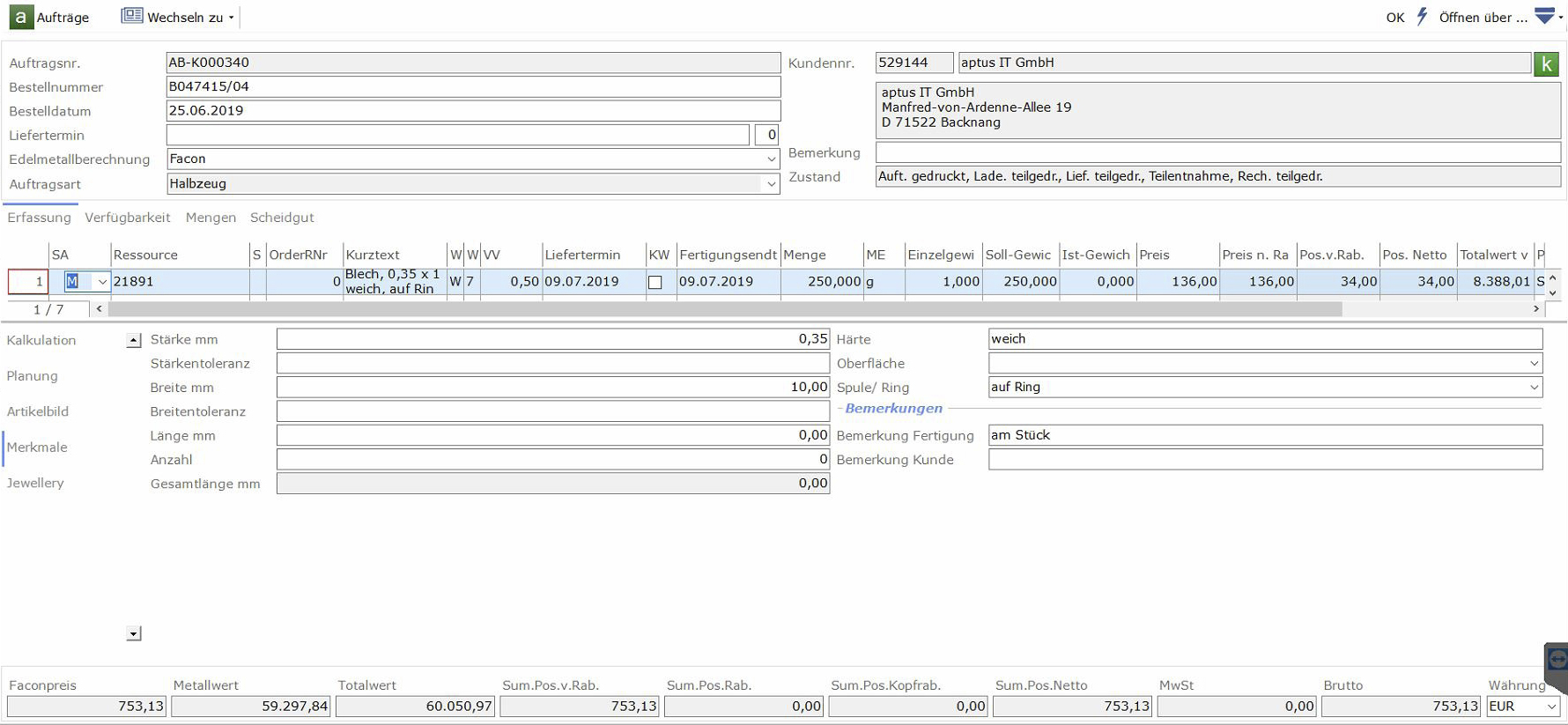Open the SA dropdown in row 1

102,282
